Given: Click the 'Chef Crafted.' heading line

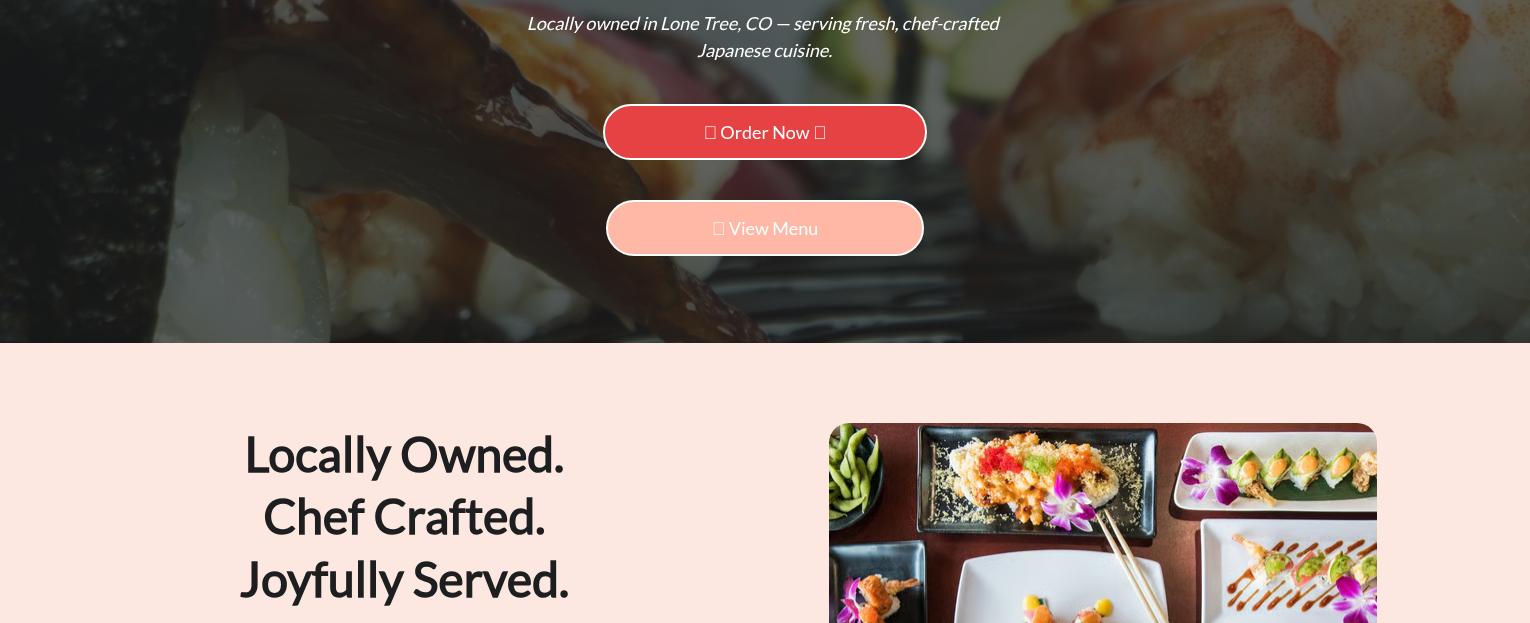Looking at the screenshot, I should pos(404,517).
